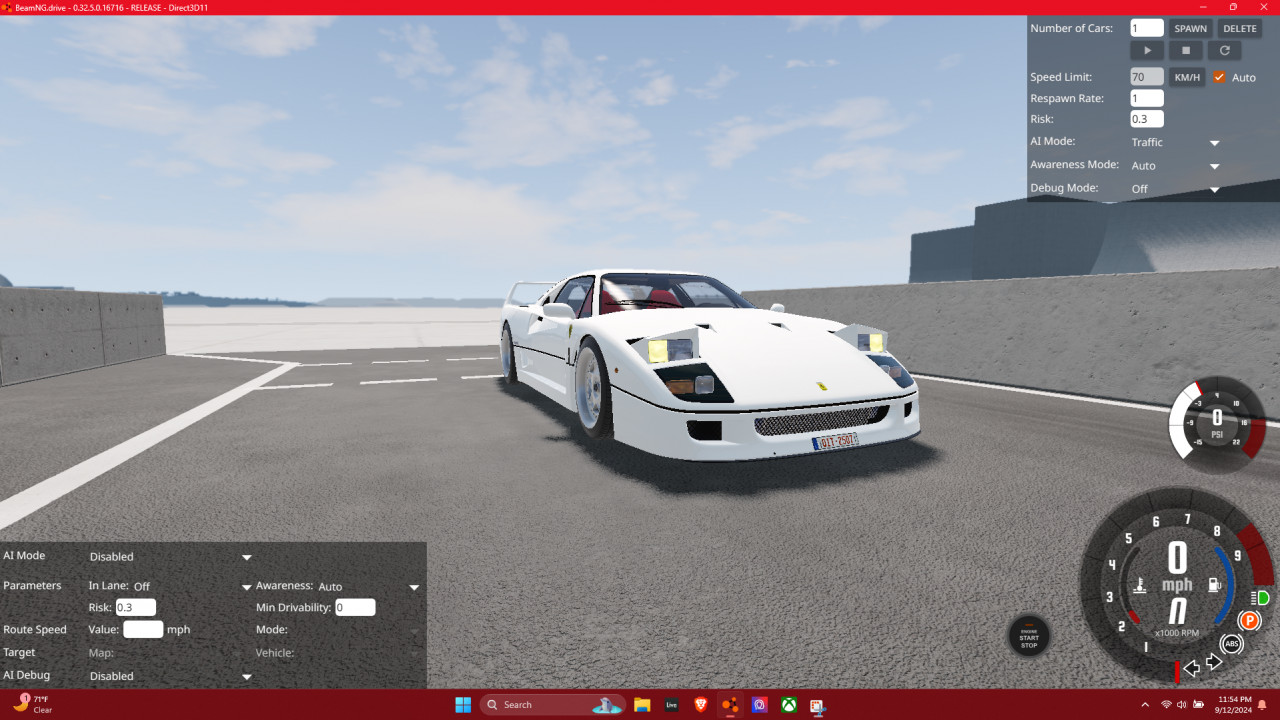1280x720 pixels.
Task: Click the parking brake indicator icon
Action: (1249, 621)
